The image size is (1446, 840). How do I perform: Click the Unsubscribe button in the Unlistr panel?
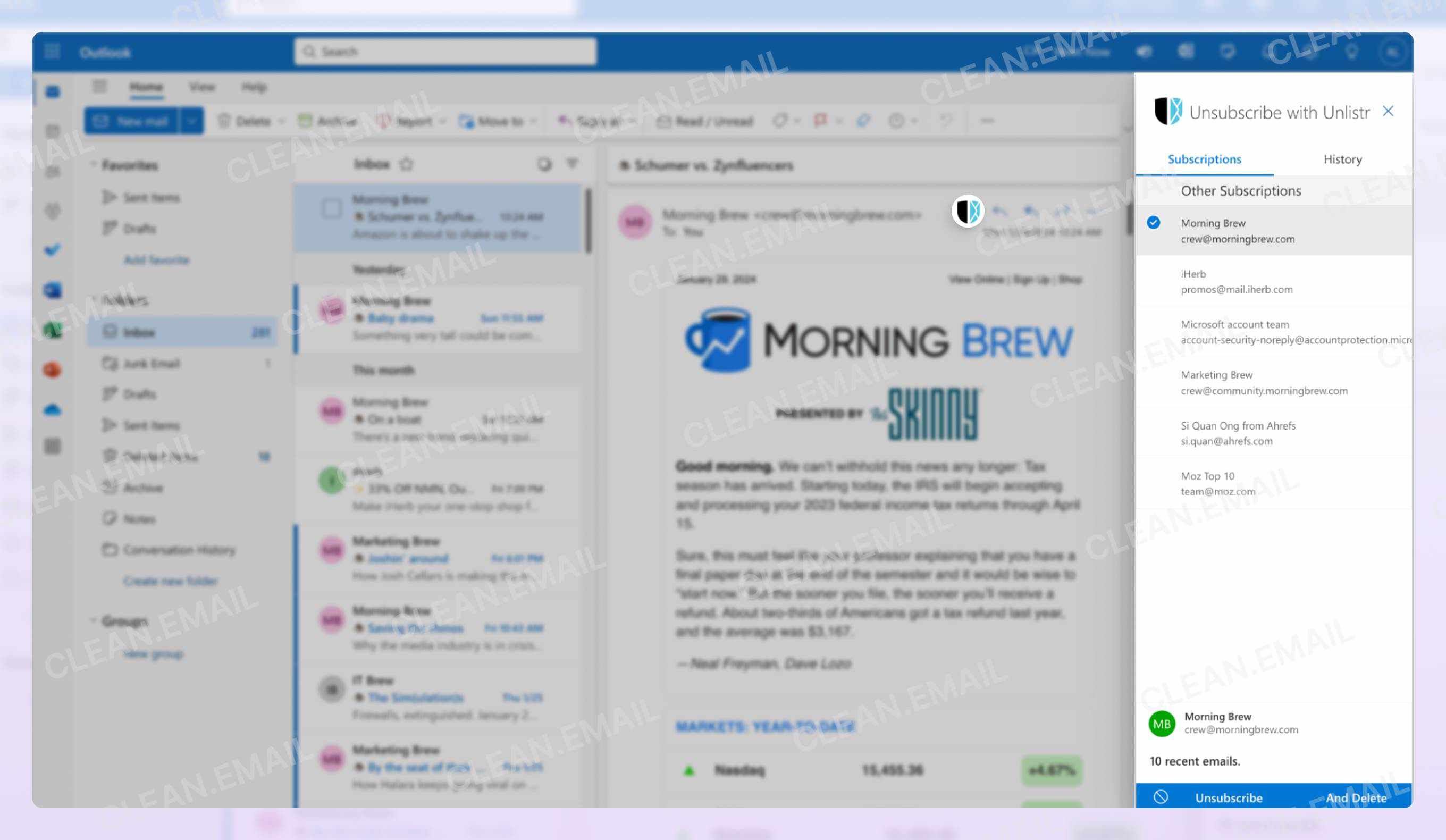(x=1229, y=797)
